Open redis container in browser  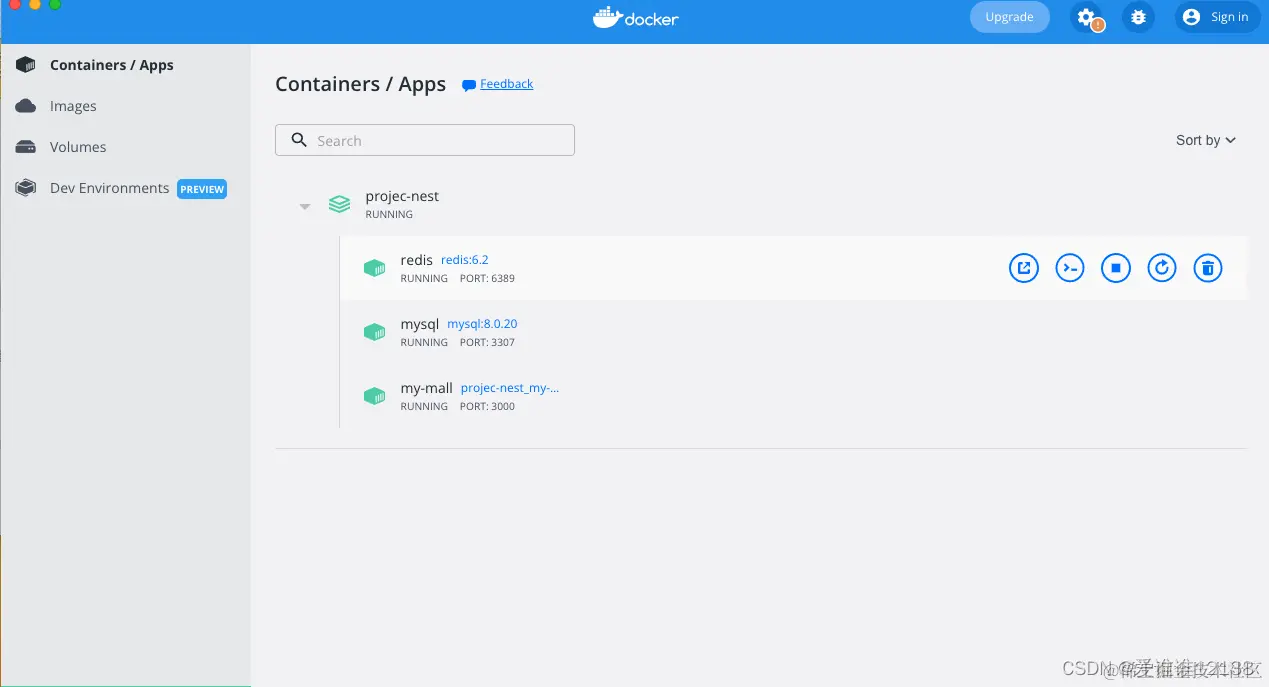click(1024, 268)
